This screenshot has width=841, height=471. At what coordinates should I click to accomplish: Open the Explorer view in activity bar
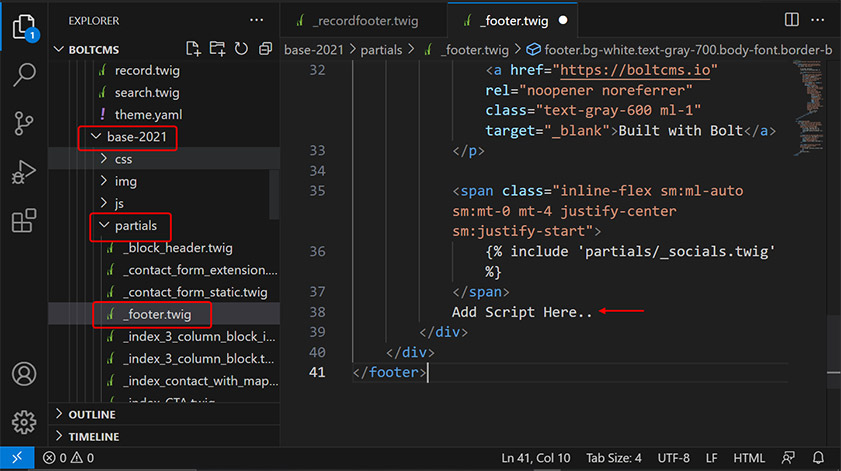pos(24,27)
